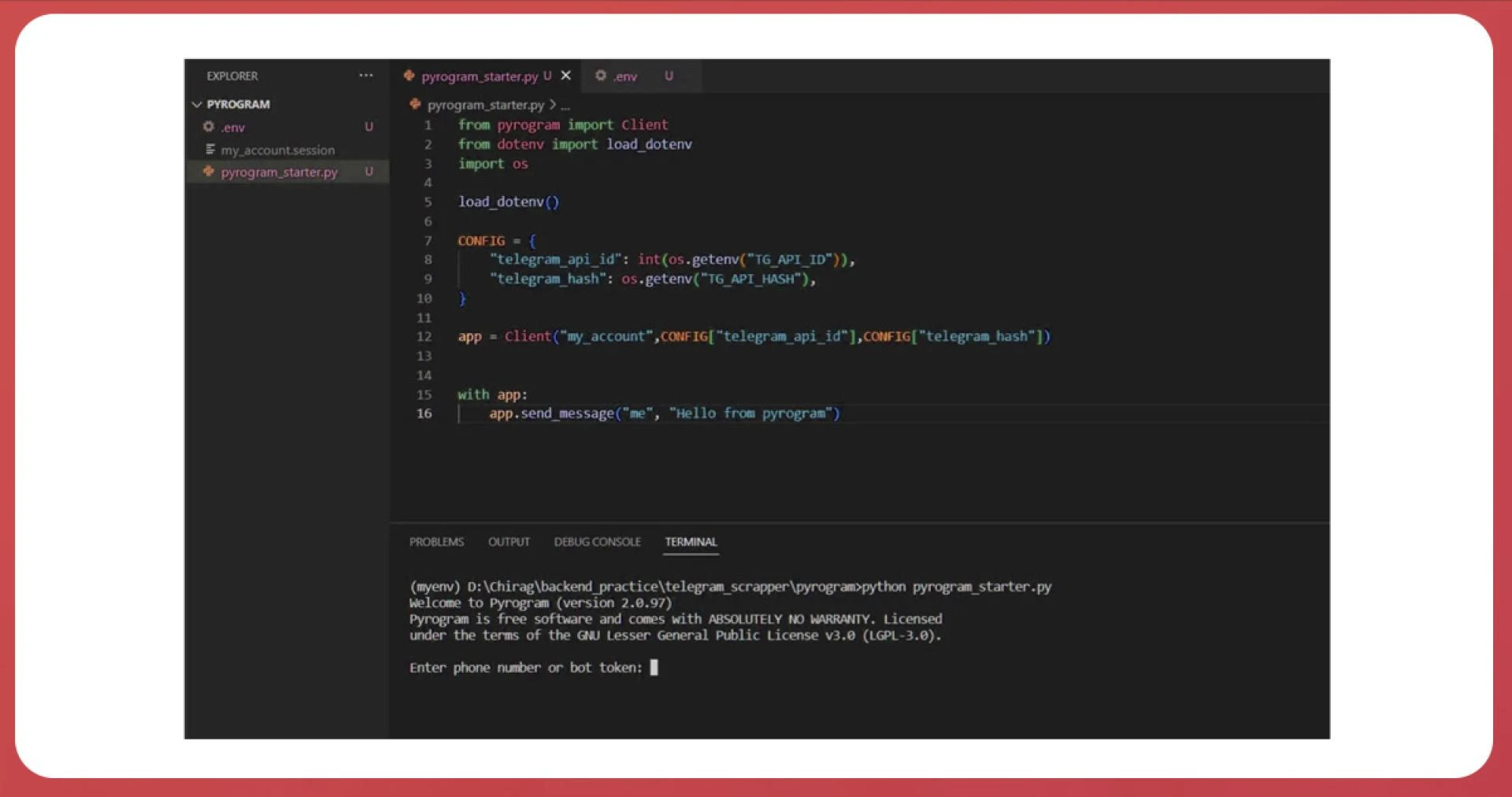Screen dimensions: 1512x797
Task: Open the OUTPUT panel tab
Action: tap(509, 542)
